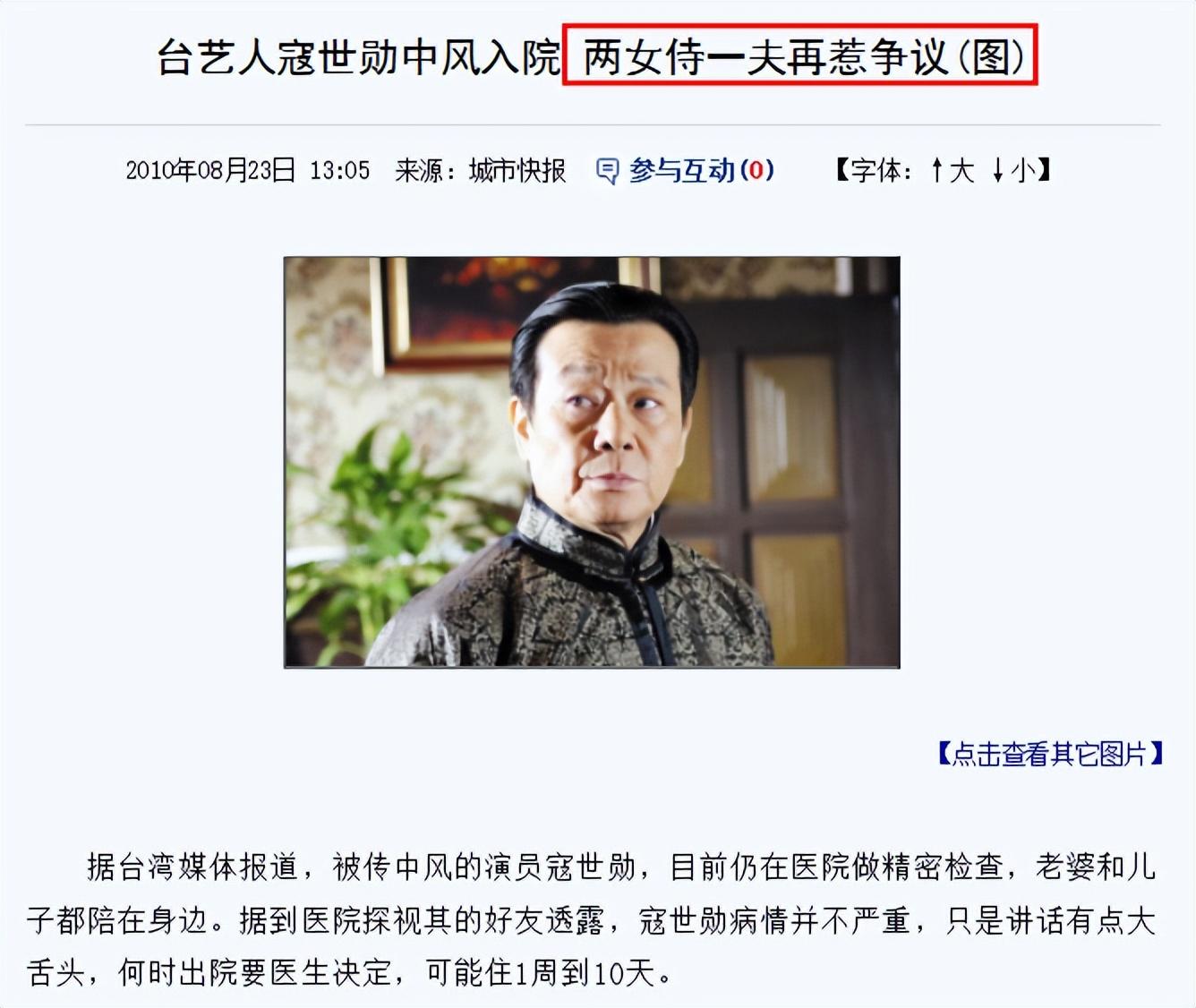Click the 点击查看其它图片 link

1050,754
